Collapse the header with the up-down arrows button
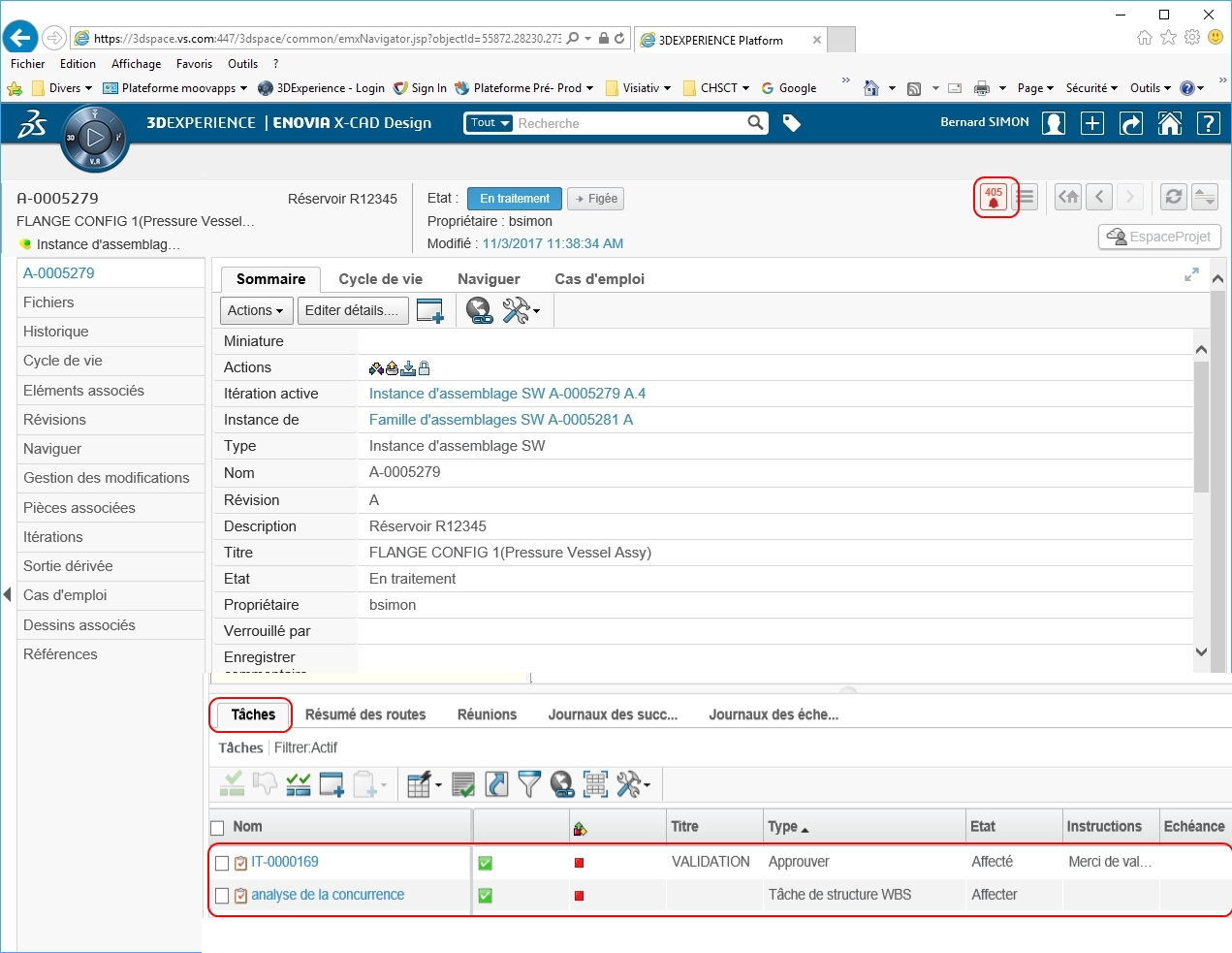Viewport: 1232px width, 953px height. pyautogui.click(x=1205, y=197)
